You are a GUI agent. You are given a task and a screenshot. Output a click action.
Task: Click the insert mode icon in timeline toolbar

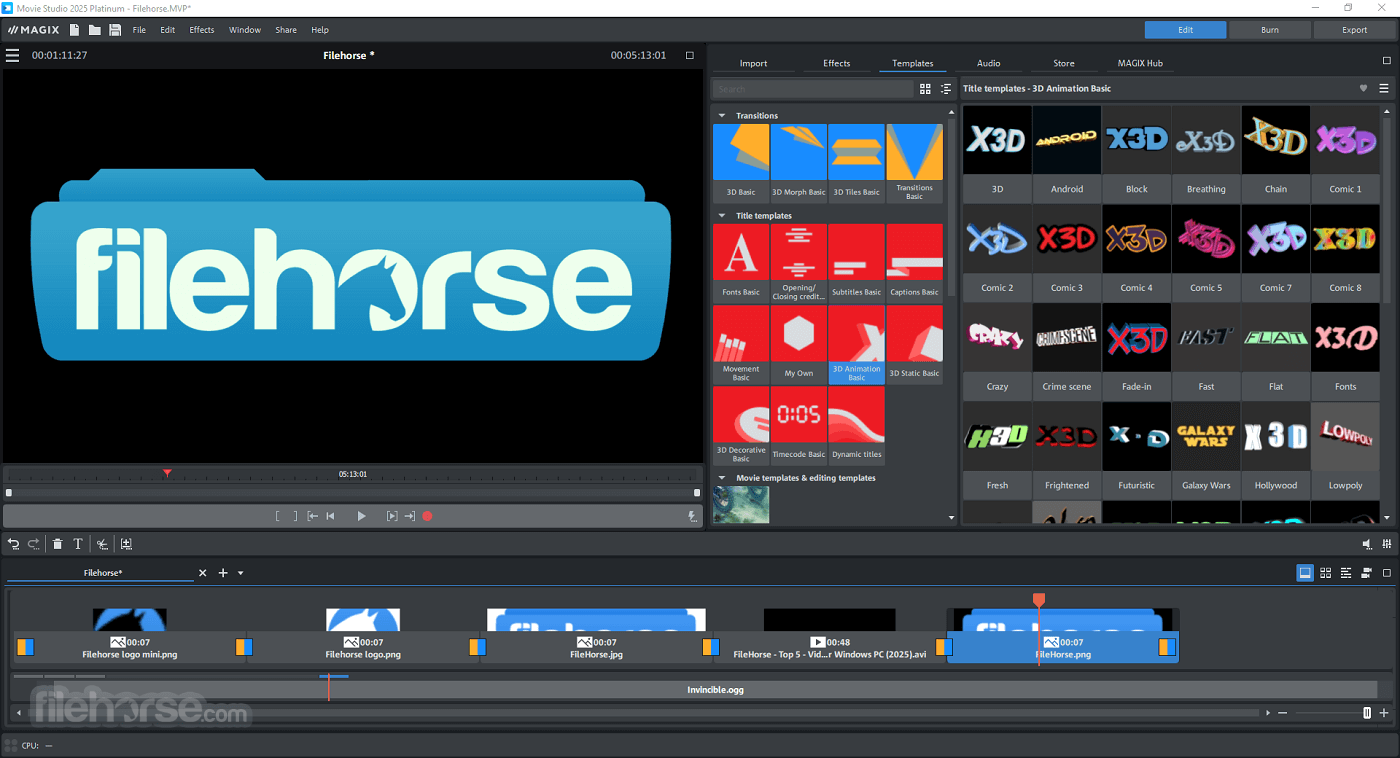(x=126, y=544)
